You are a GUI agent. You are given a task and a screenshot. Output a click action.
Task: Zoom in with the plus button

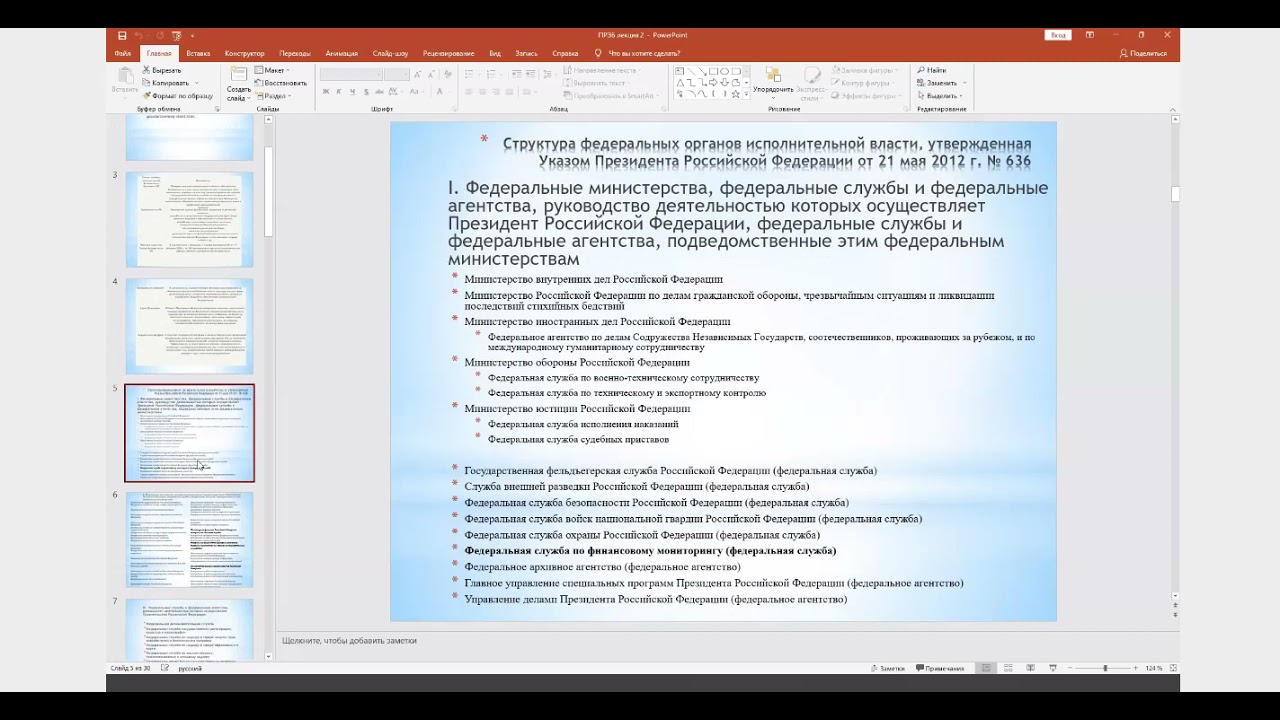[x=1135, y=668]
